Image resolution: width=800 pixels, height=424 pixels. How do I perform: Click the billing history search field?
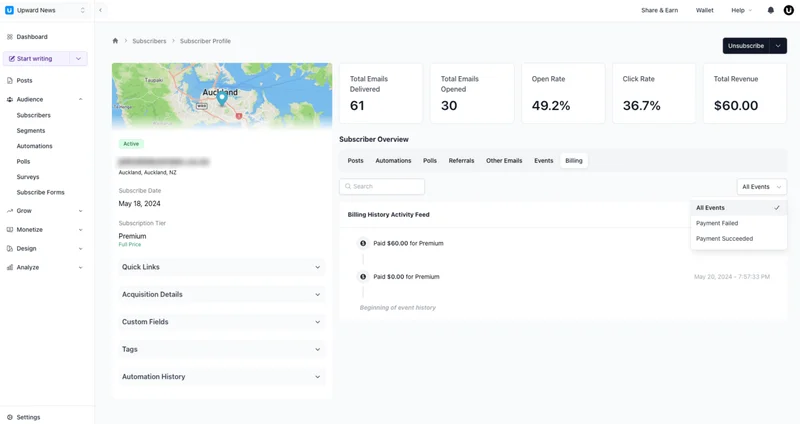[382, 187]
